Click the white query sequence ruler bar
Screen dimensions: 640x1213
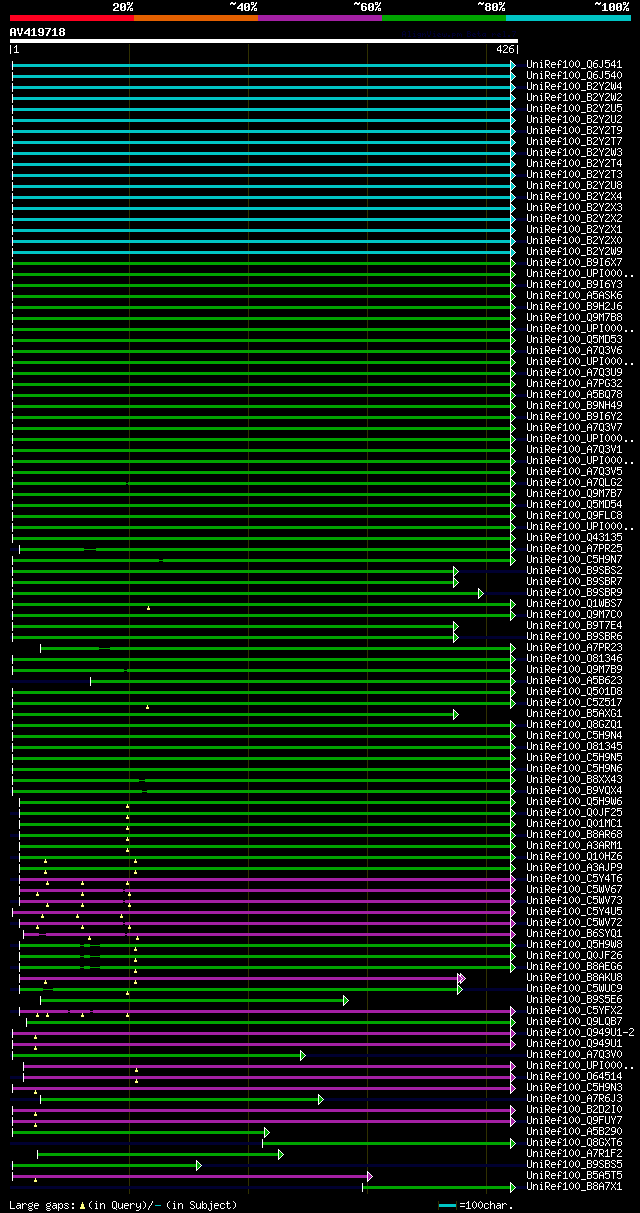click(x=263, y=41)
